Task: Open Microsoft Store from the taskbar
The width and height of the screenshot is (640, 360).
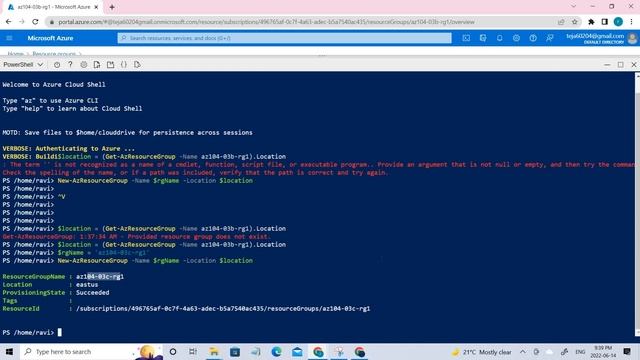Action: click(x=235, y=351)
